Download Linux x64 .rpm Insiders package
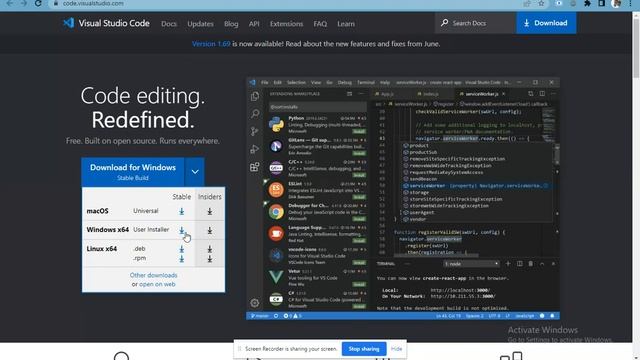640x360 pixels. pos(209,258)
